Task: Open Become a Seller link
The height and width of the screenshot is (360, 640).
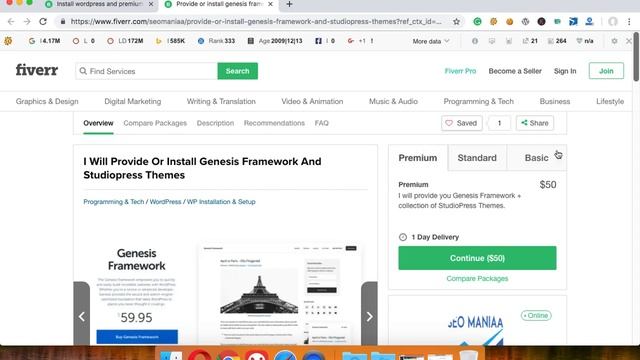Action: click(515, 71)
